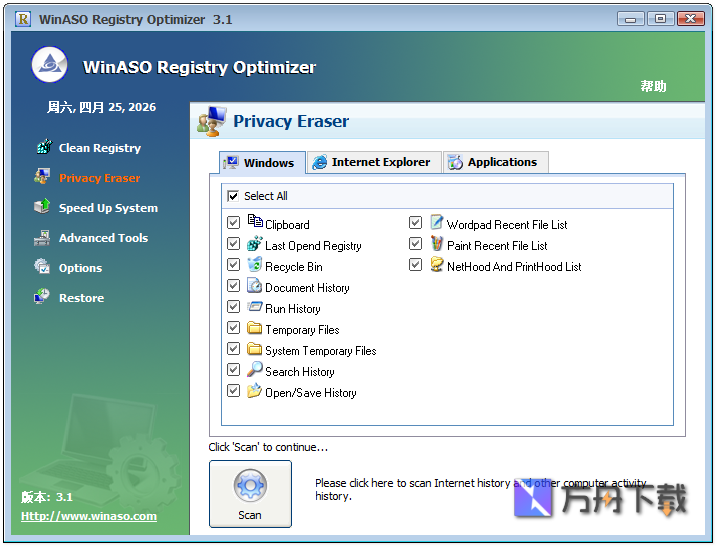The image size is (717, 547).
Task: Toggle the Clipboard checkbox
Action: (x=233, y=223)
